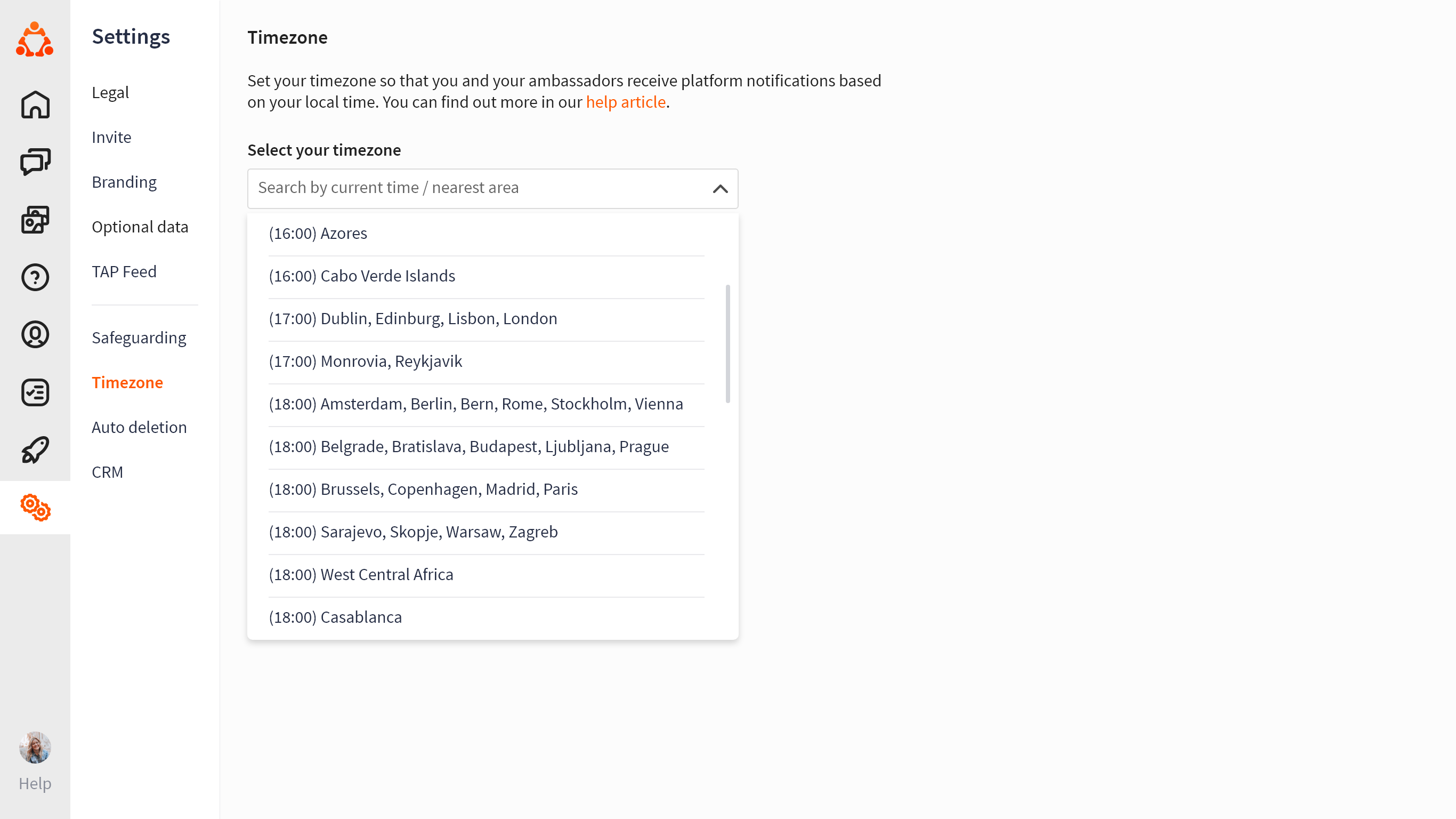
Task: Open the TAP logo at top left
Action: coord(35,38)
